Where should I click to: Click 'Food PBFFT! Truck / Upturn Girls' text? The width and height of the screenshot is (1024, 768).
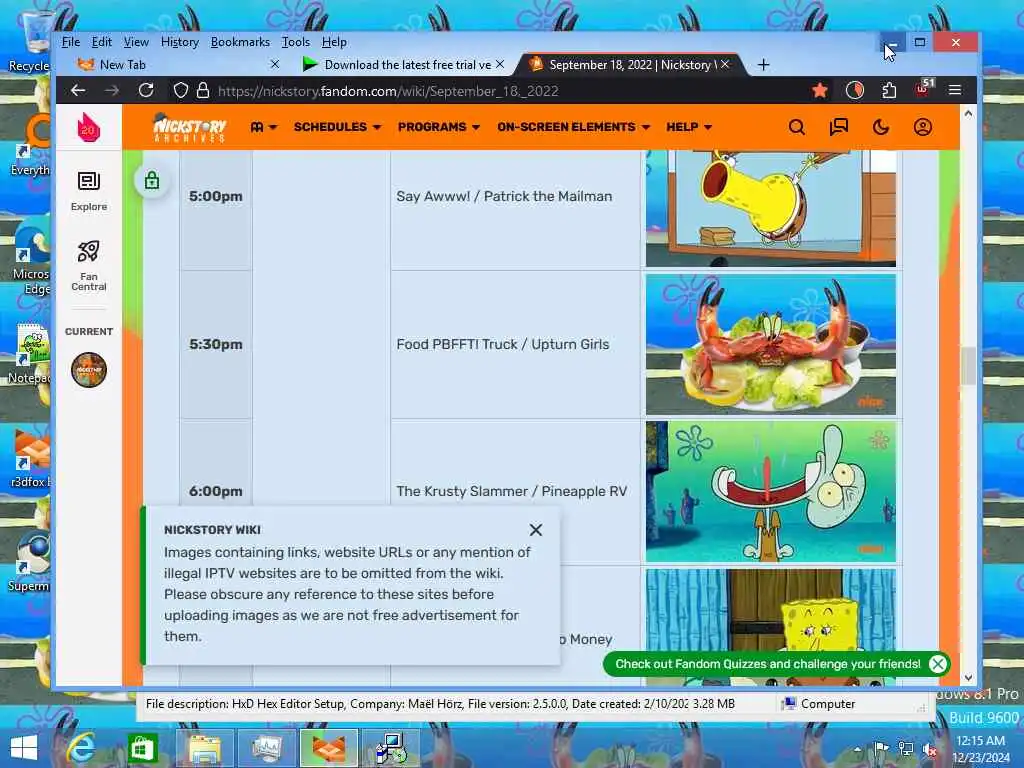tap(503, 344)
